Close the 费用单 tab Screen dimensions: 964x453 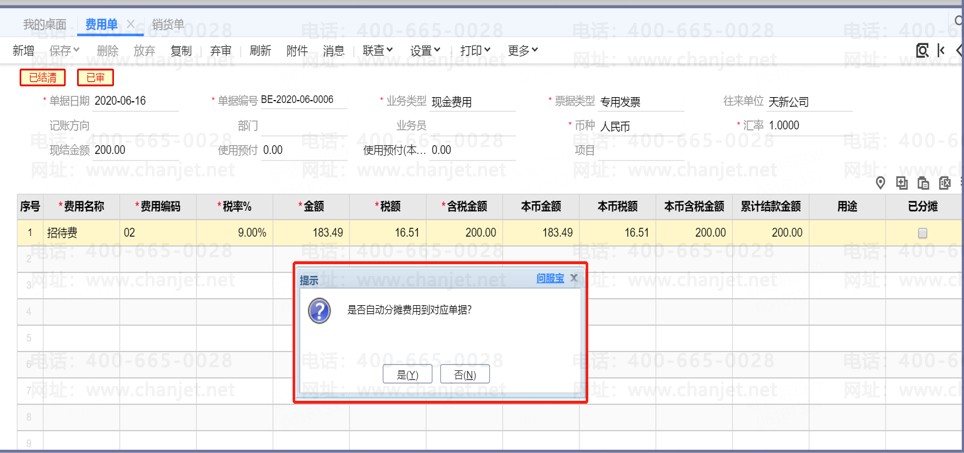(x=130, y=24)
